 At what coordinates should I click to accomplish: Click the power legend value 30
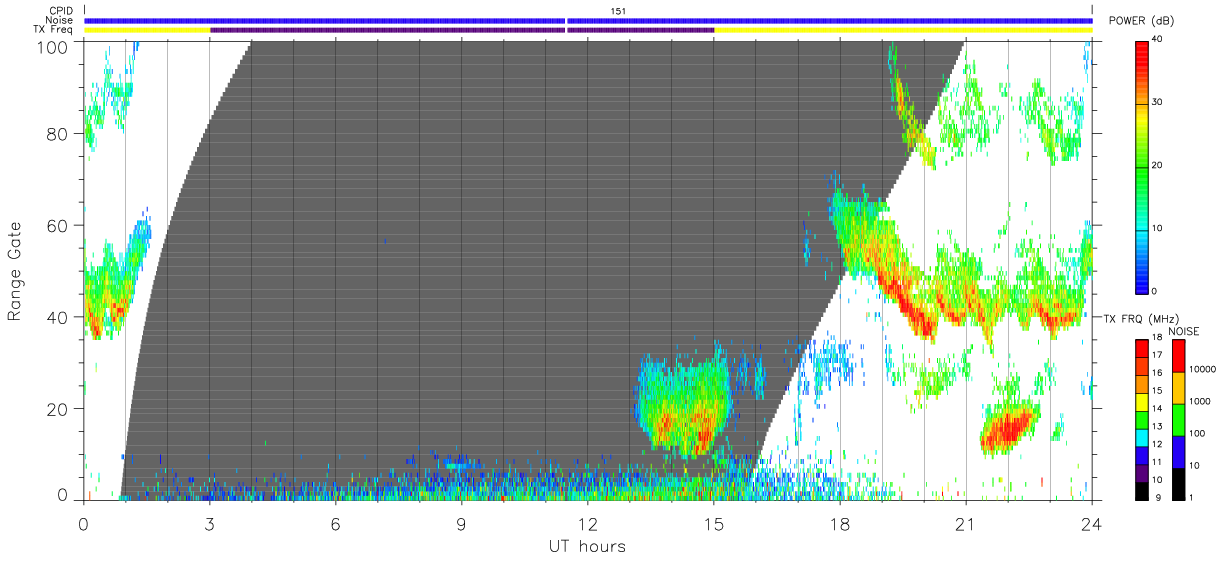[x=1158, y=102]
